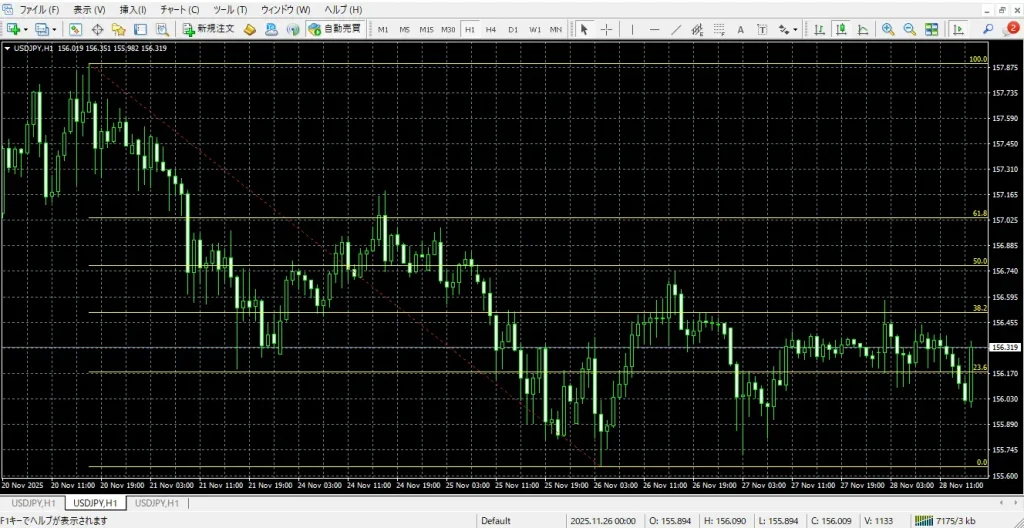
Task: Click the 156.319 current price label
Action: pos(1003,347)
